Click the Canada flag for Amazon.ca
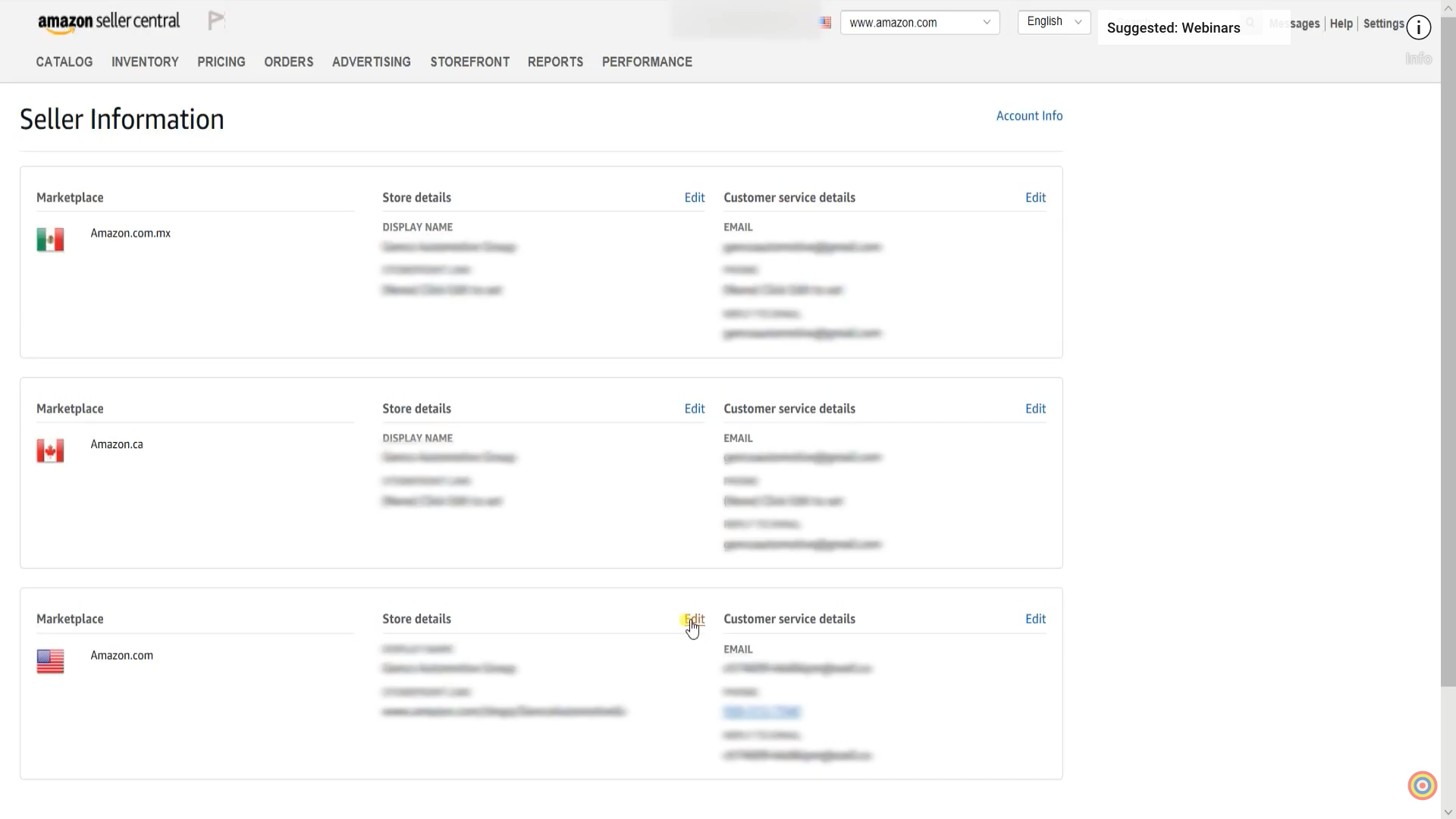This screenshot has width=1456, height=819. (50, 450)
